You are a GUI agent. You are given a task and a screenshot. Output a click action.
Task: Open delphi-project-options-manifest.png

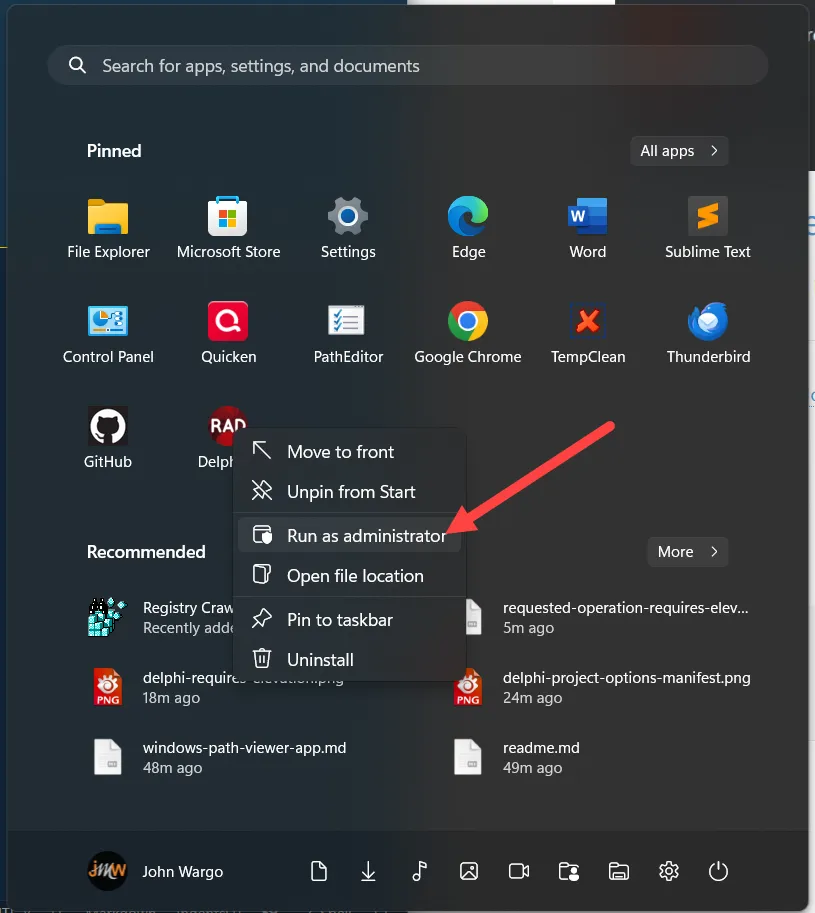[x=603, y=687]
